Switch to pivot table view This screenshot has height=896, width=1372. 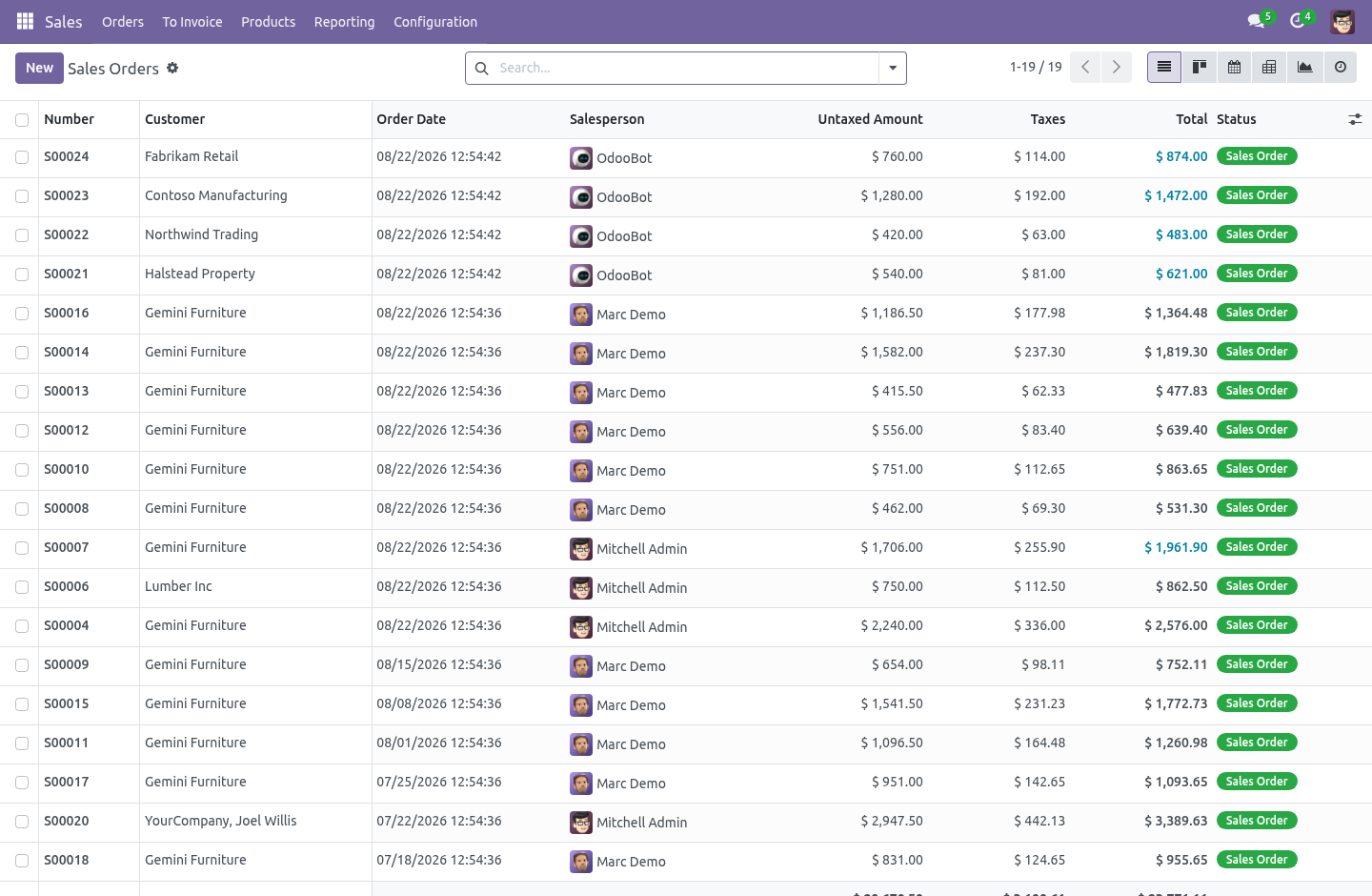point(1269,68)
